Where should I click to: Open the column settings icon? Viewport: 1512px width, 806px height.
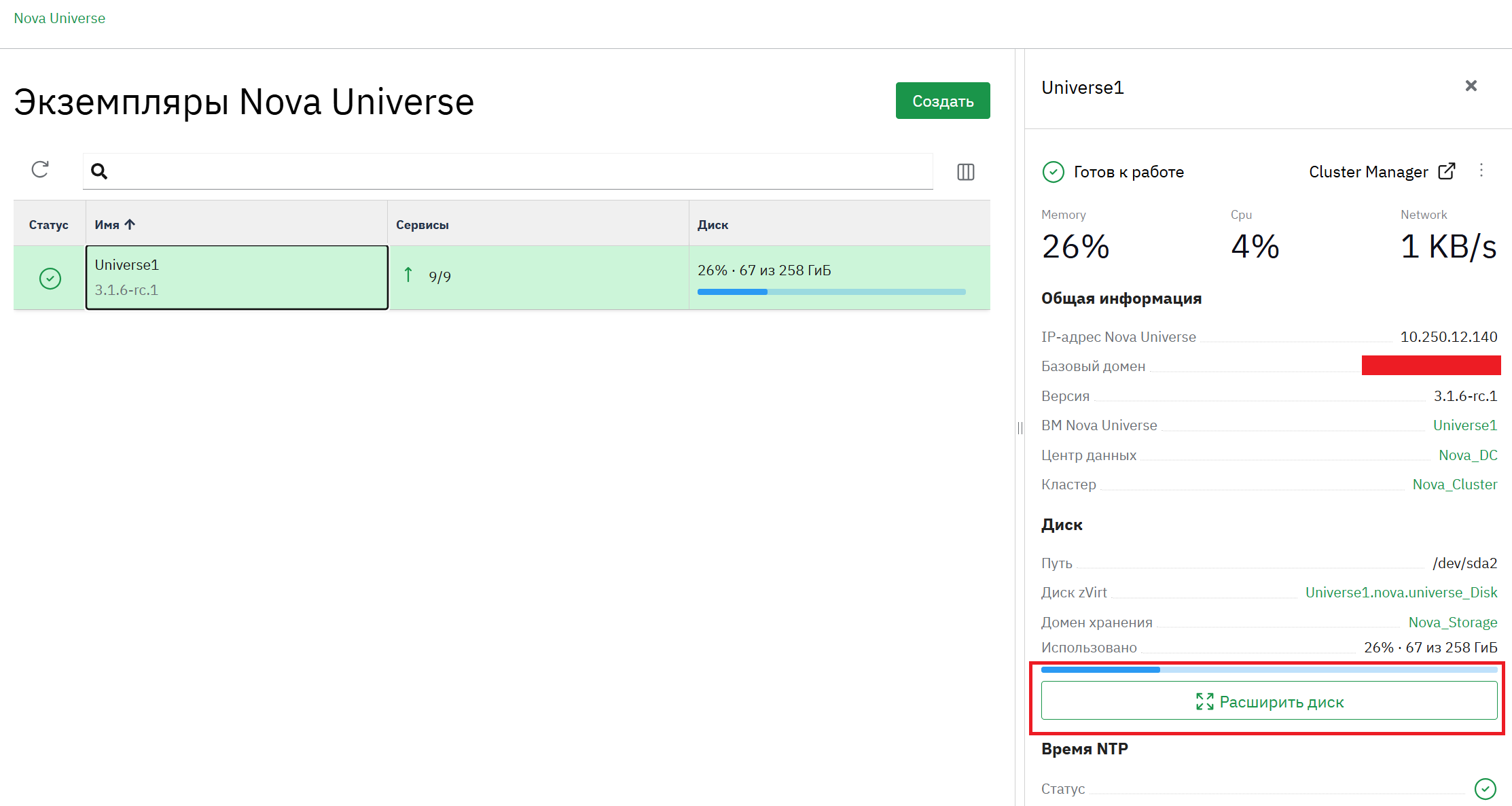point(965,172)
